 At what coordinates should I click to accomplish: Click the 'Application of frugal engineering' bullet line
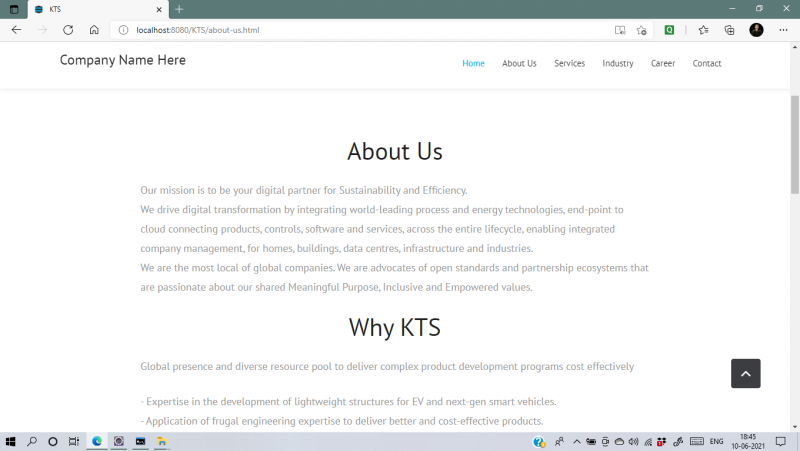click(342, 421)
